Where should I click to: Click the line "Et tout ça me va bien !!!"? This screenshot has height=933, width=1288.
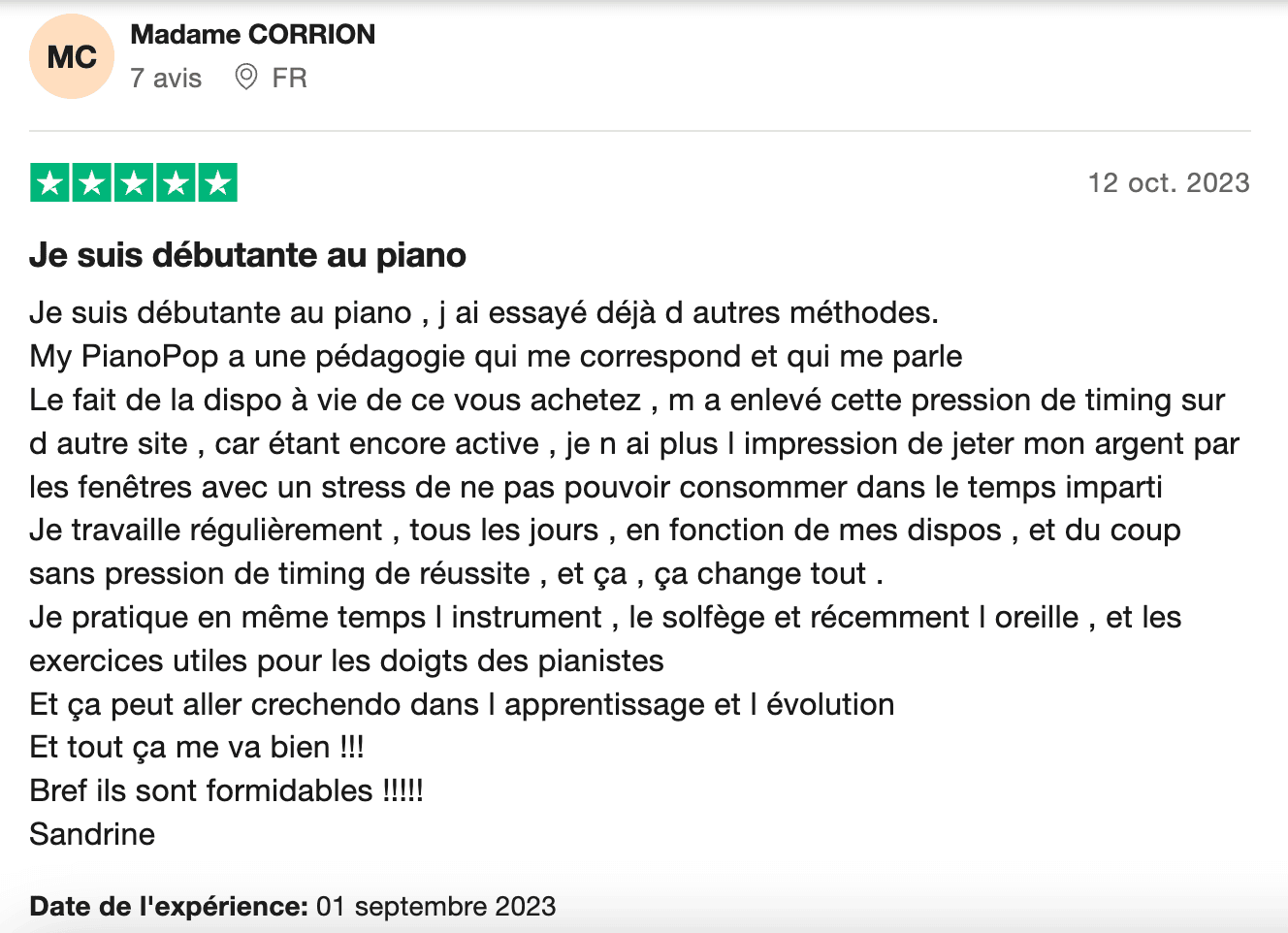pyautogui.click(x=196, y=747)
